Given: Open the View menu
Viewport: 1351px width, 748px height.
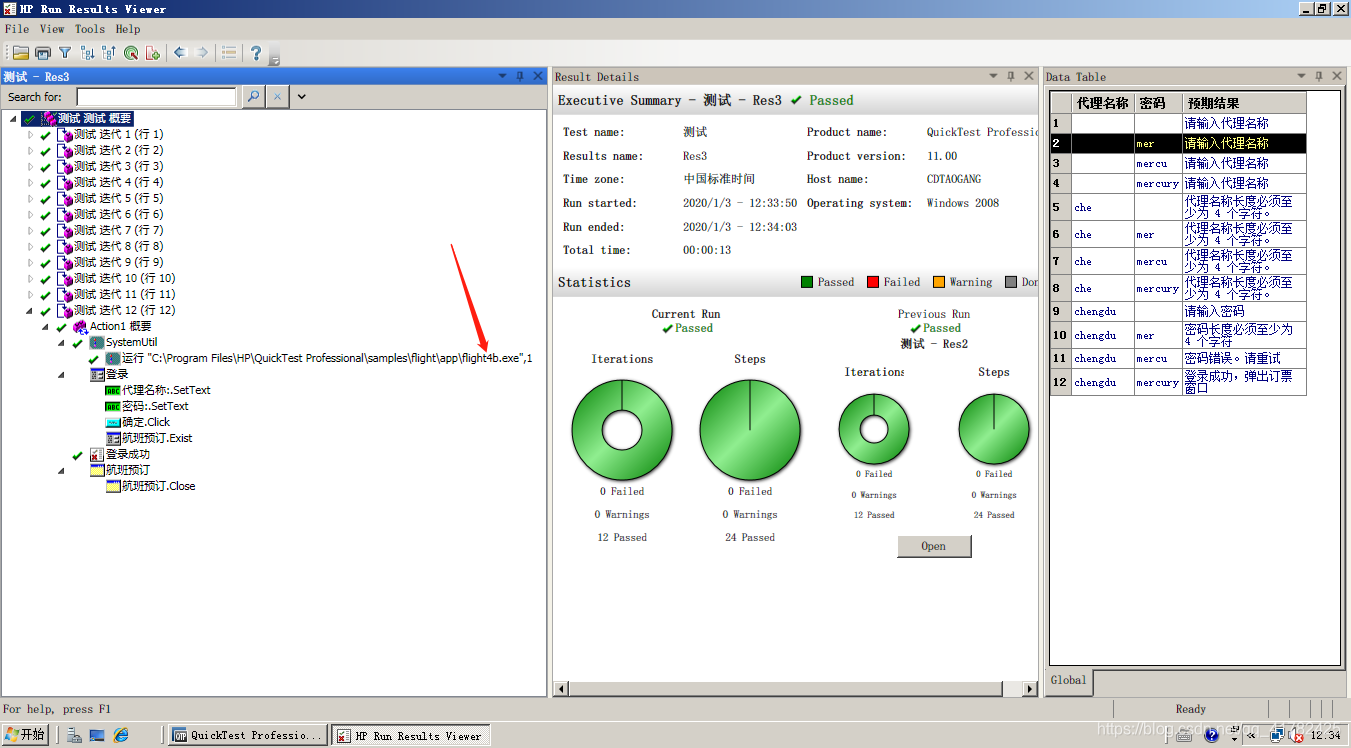Looking at the screenshot, I should coord(52,29).
